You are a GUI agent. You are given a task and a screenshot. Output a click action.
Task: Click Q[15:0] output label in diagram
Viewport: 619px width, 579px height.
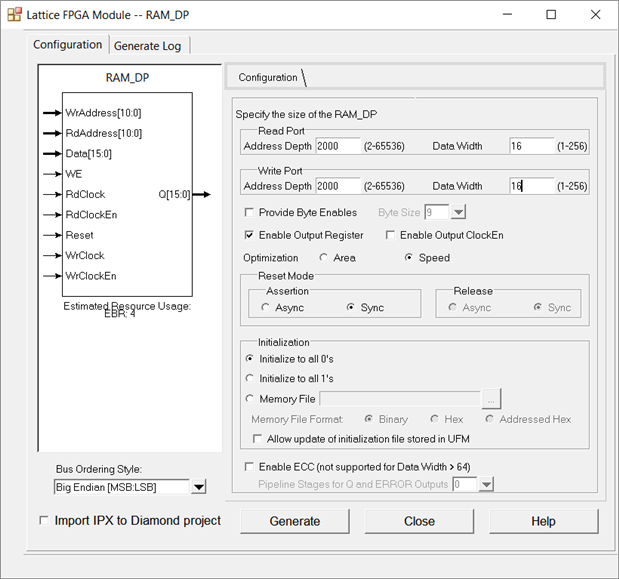(174, 195)
